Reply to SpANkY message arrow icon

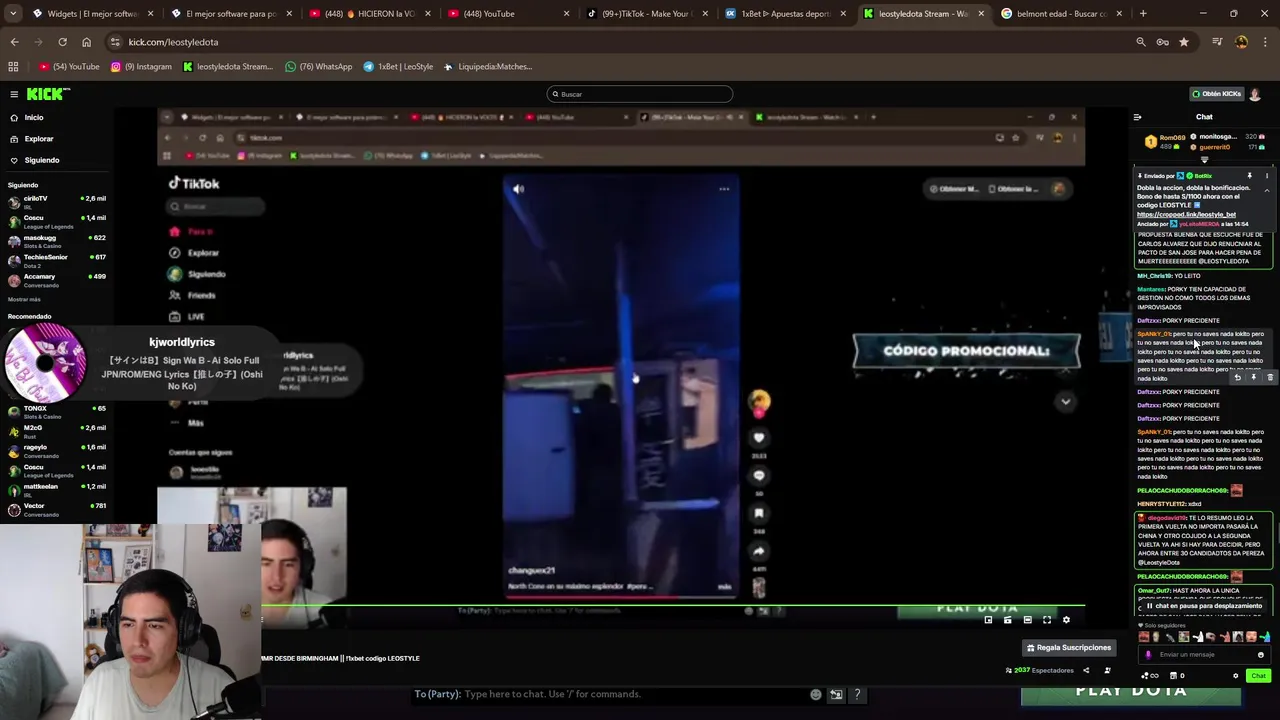tap(1237, 377)
